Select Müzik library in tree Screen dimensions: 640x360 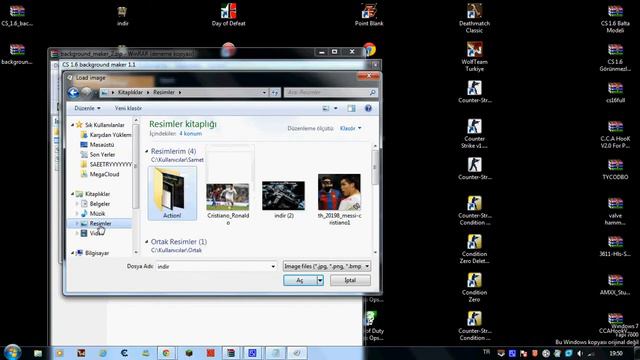coord(97,213)
